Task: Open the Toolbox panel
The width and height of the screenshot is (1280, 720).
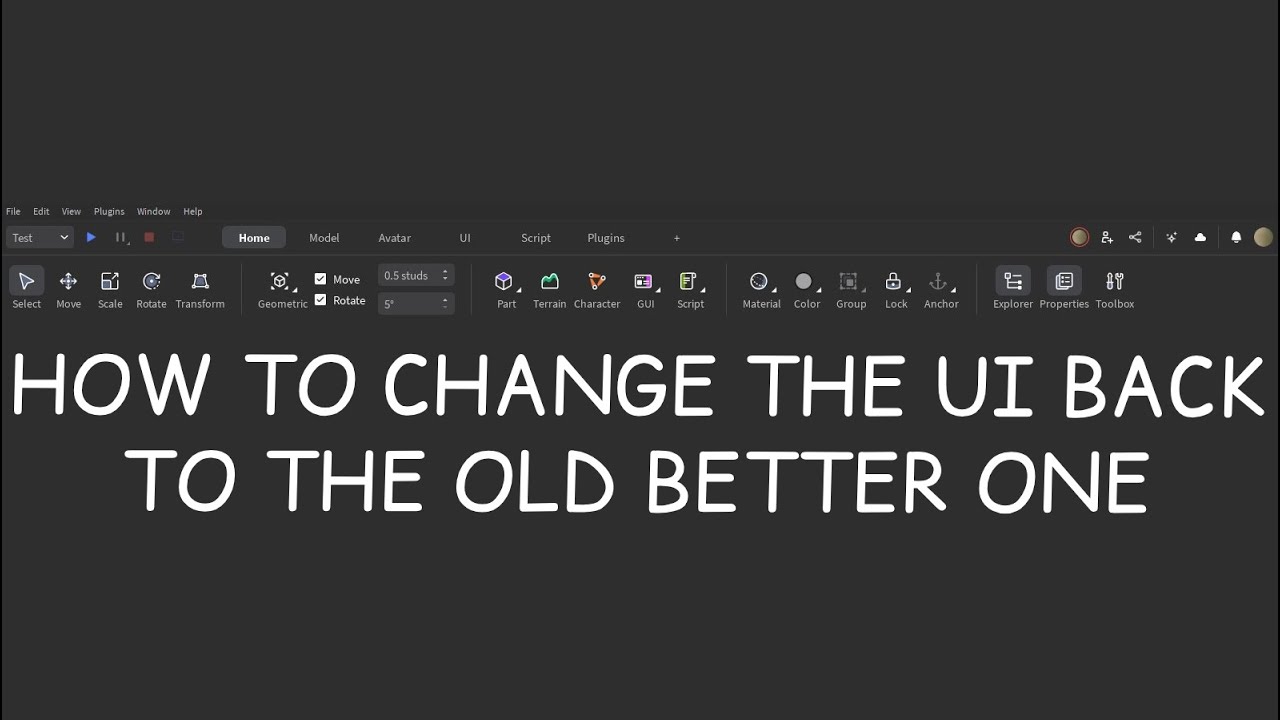Action: click(x=1114, y=289)
